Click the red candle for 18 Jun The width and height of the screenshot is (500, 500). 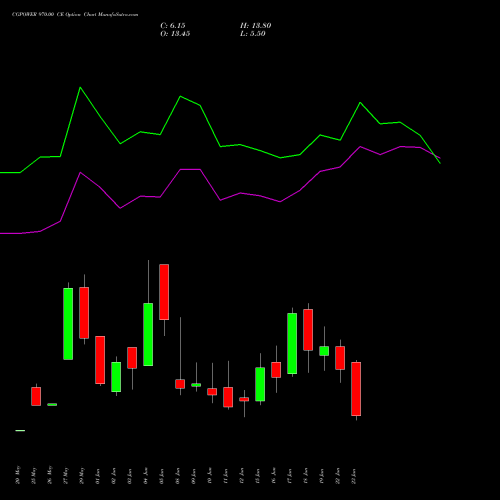click(308, 330)
